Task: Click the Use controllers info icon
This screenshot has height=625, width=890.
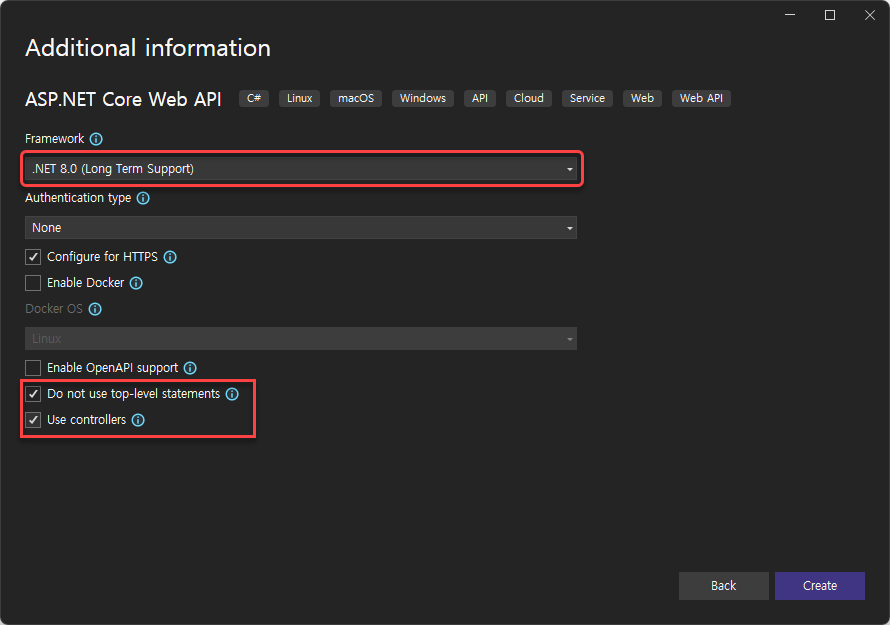Action: 138,420
